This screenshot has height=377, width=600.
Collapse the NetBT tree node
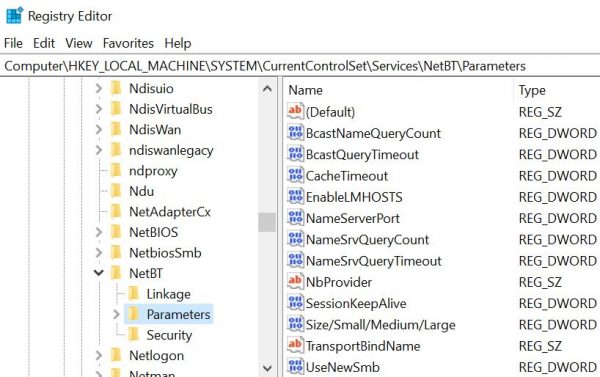(99, 273)
